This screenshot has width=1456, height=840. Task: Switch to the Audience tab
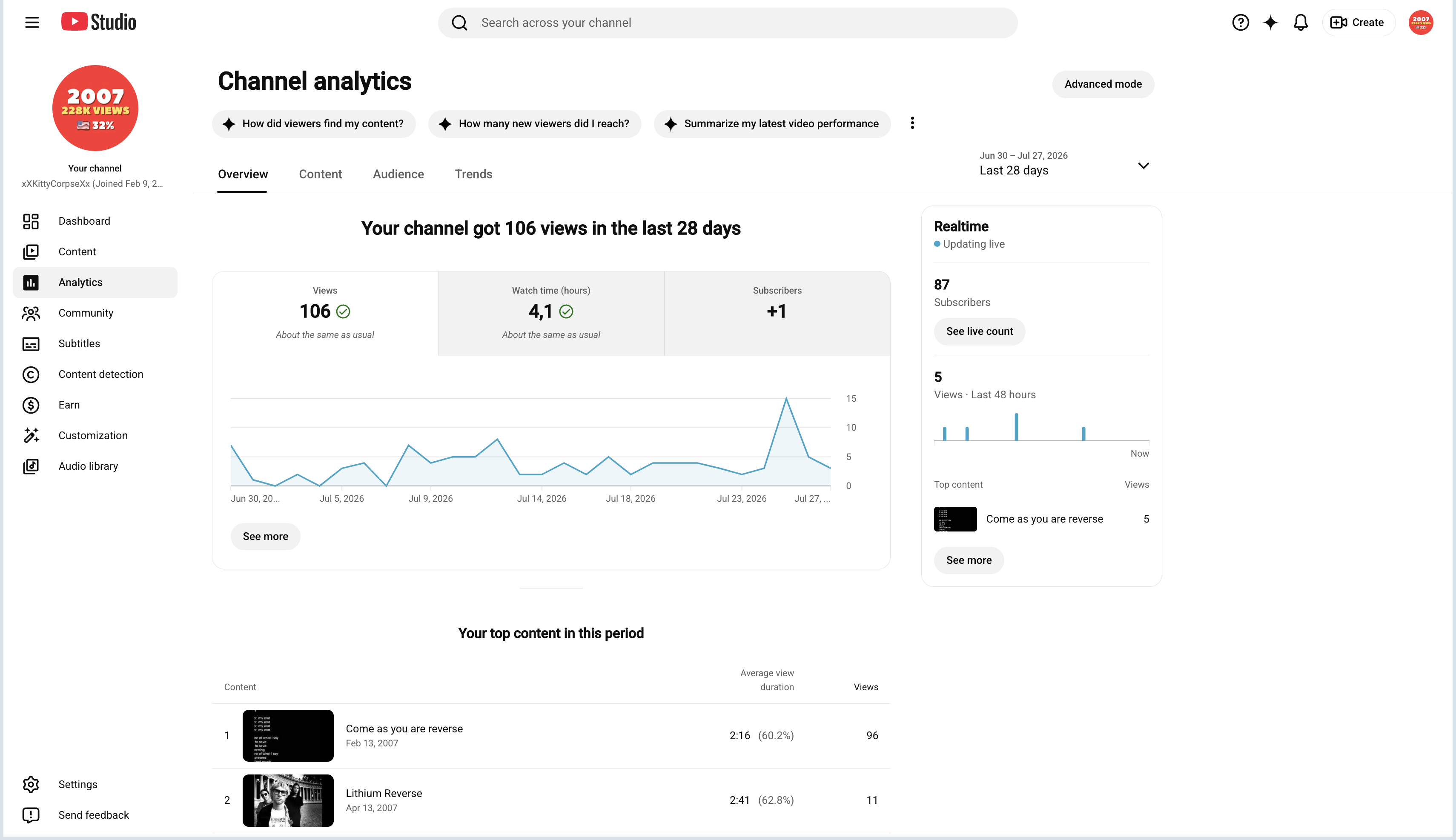point(398,174)
